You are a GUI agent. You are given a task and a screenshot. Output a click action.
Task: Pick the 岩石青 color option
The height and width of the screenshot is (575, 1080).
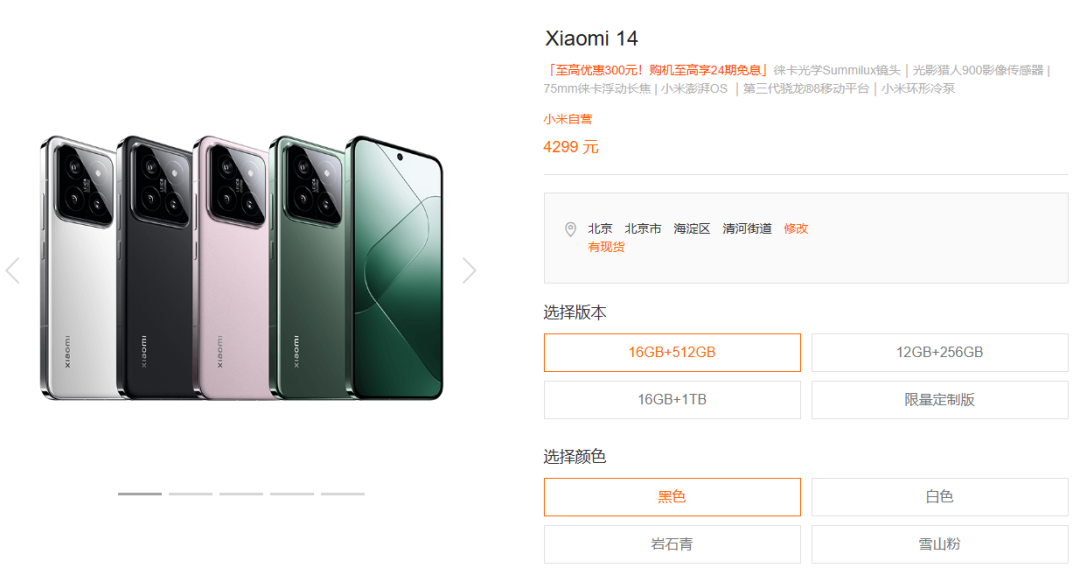[x=672, y=544]
